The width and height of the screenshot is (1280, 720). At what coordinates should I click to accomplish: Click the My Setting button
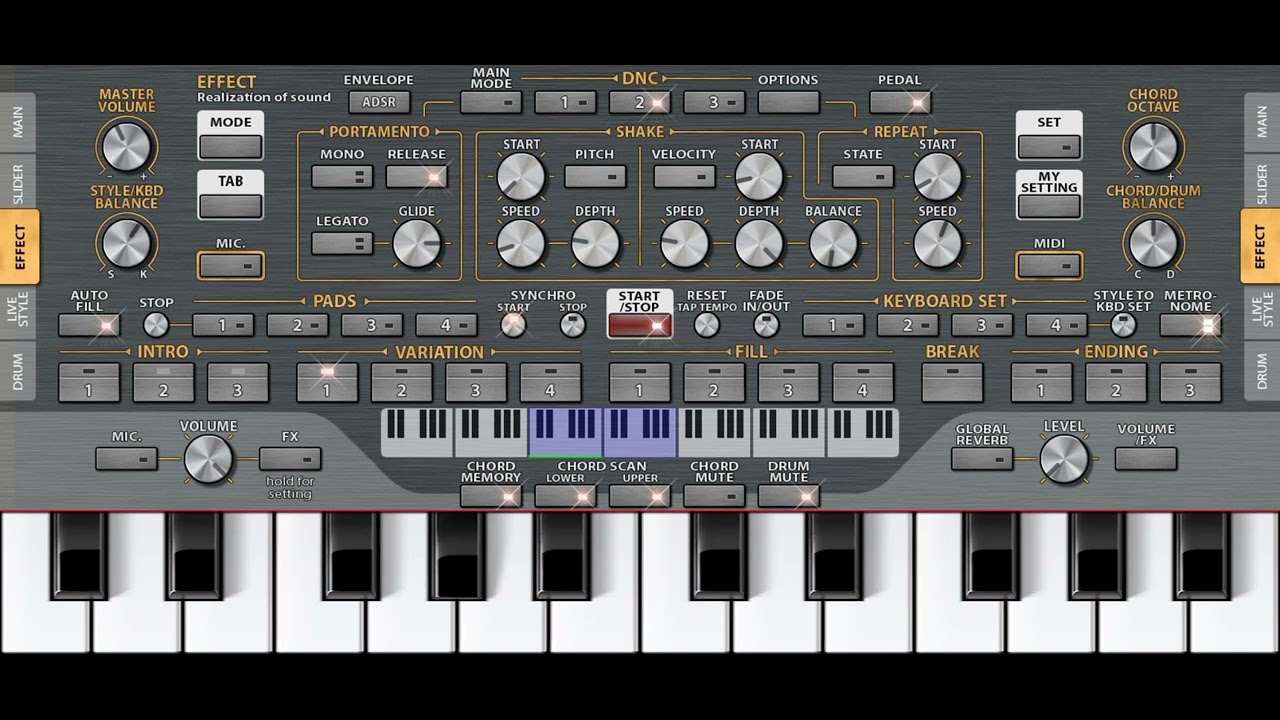(1049, 194)
